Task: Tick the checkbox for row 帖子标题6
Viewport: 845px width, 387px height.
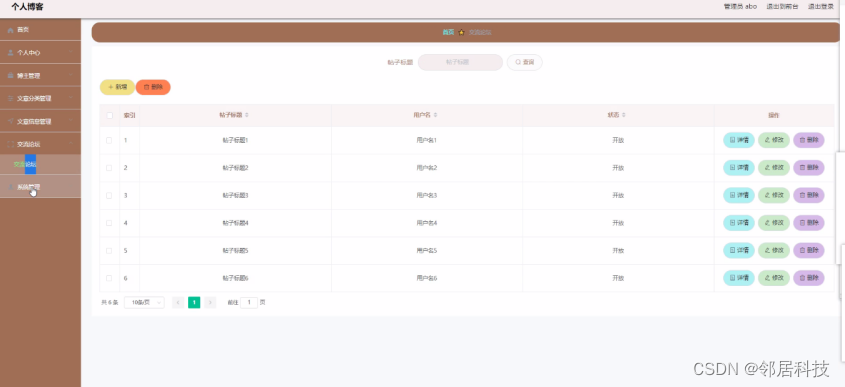Action: click(x=109, y=278)
